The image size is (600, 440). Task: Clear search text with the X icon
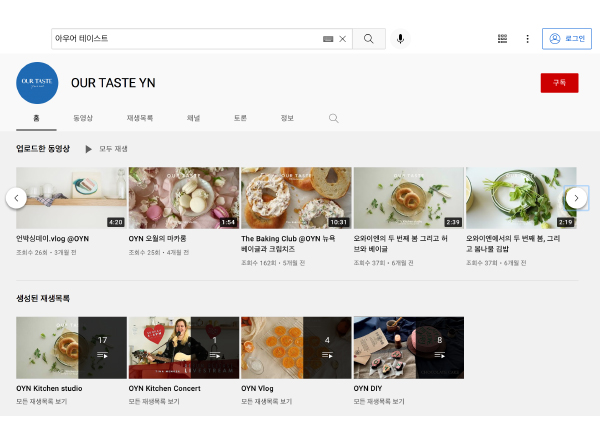pos(342,39)
